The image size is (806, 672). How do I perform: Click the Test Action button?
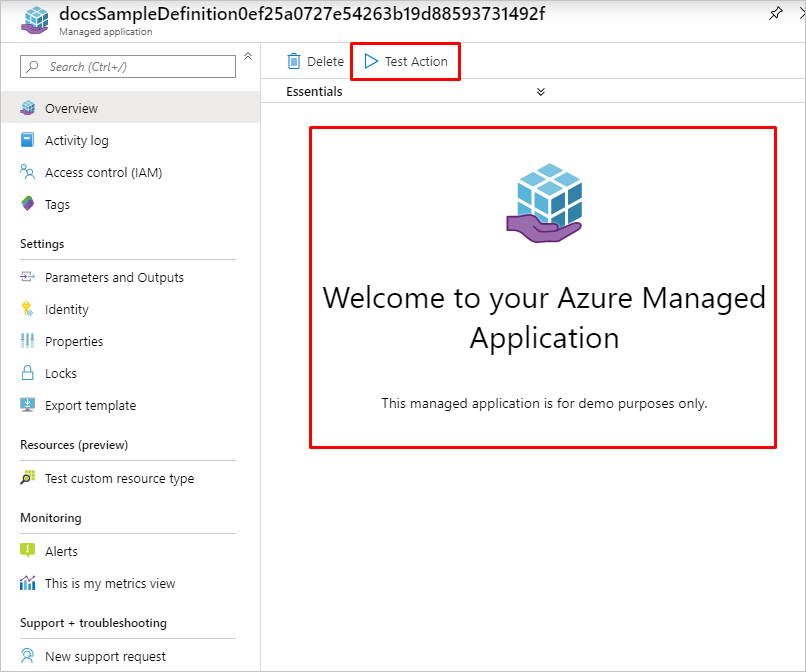pyautogui.click(x=405, y=61)
